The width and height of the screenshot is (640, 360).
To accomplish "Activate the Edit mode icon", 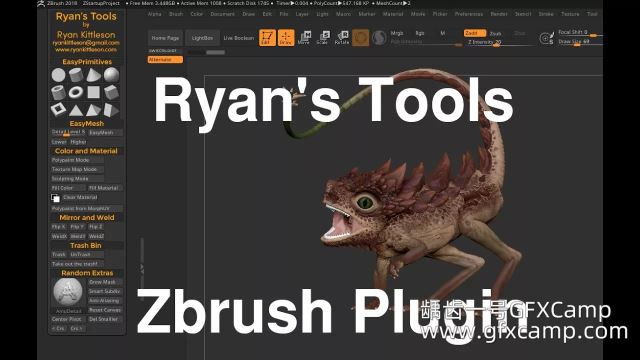I will pyautogui.click(x=267, y=38).
